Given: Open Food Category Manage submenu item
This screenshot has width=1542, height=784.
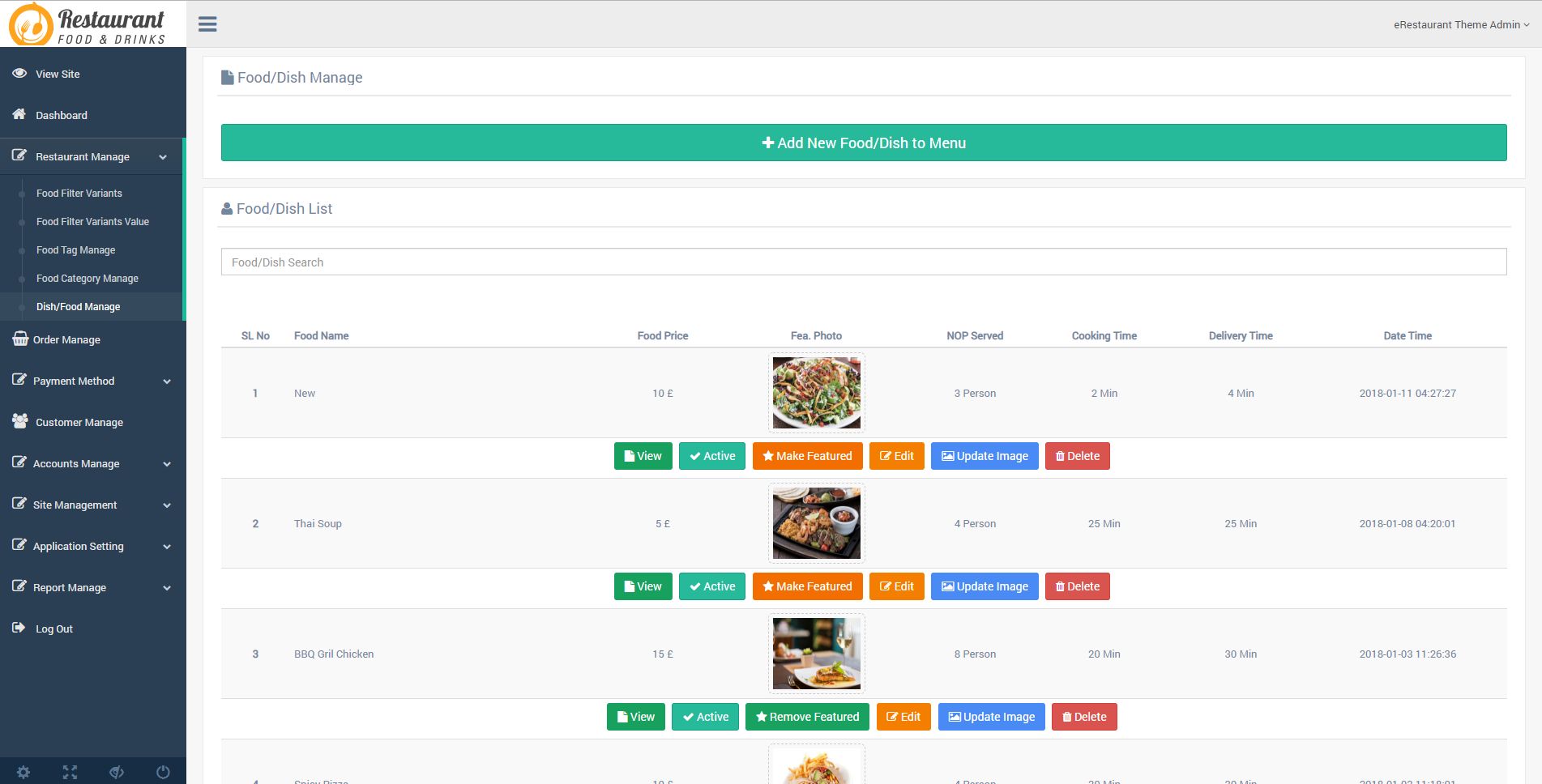Looking at the screenshot, I should click(88, 279).
